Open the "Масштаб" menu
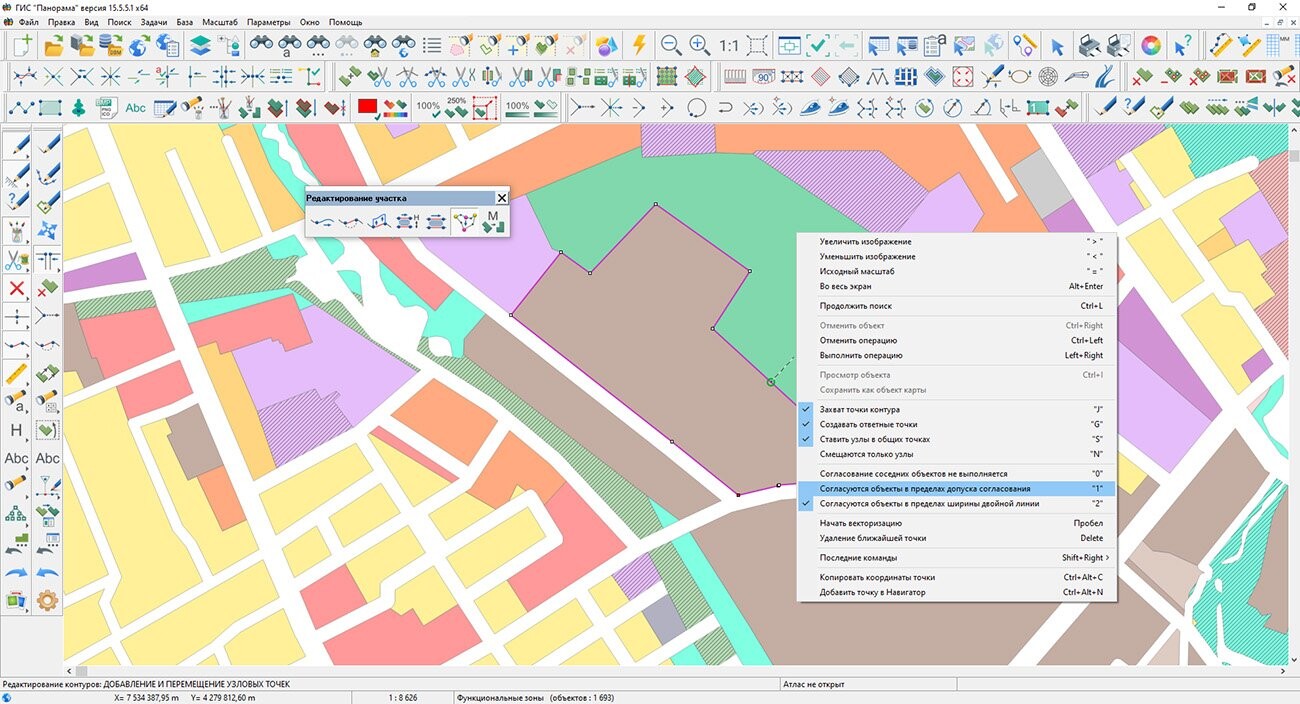 click(x=220, y=22)
